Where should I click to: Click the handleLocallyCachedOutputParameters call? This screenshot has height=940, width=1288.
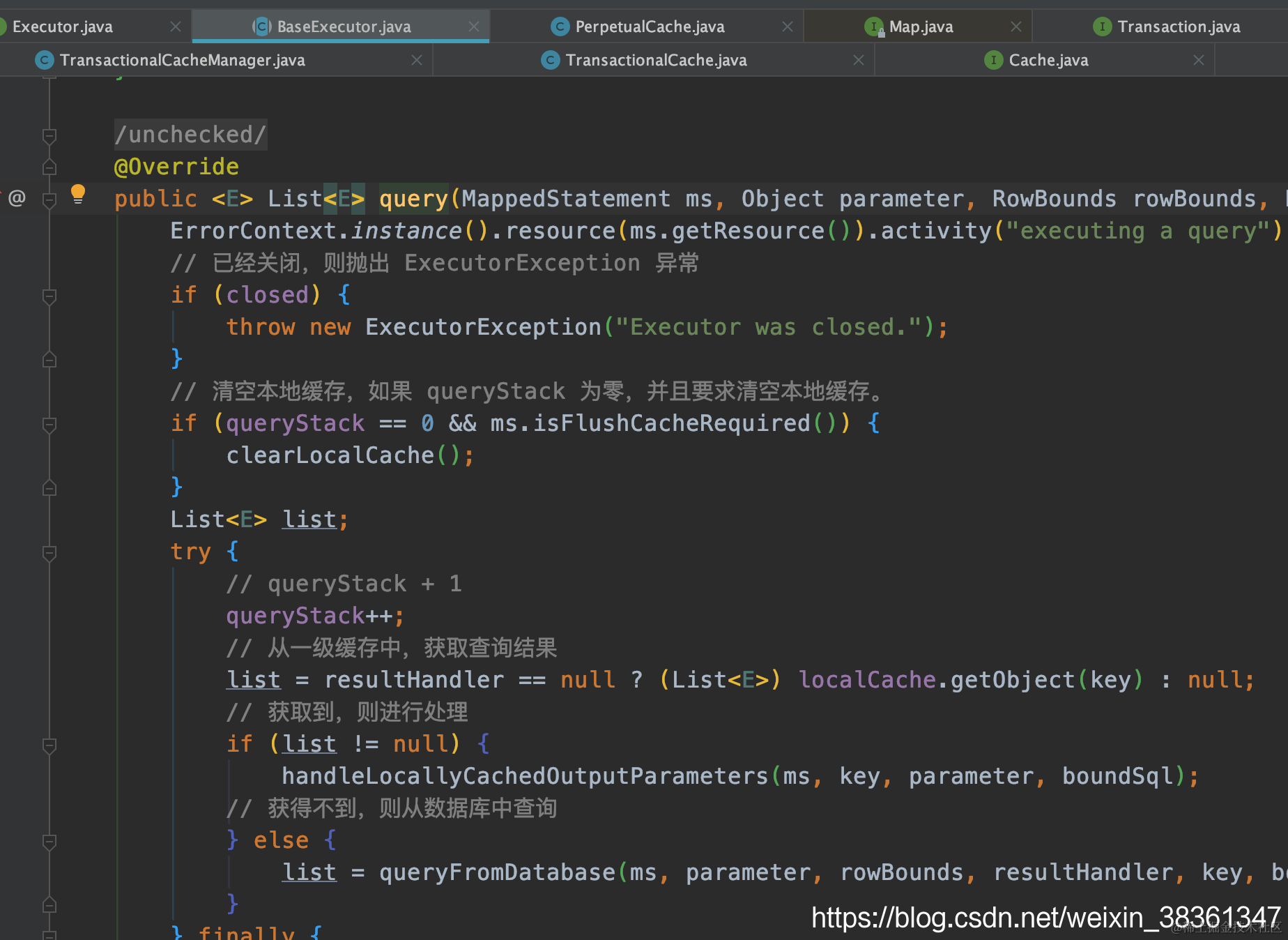tap(525, 776)
